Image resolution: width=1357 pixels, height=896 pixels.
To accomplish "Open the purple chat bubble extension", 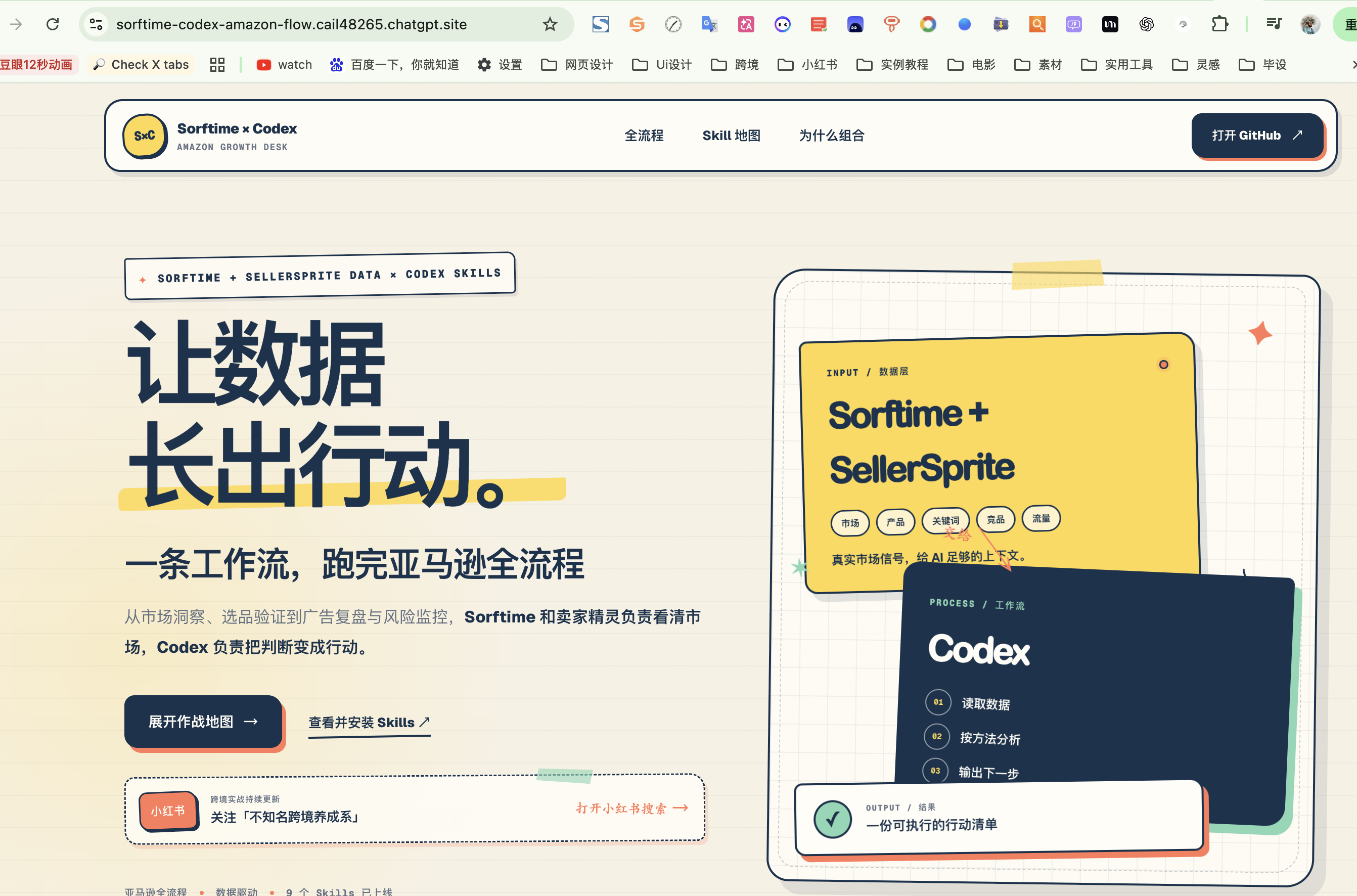I will 1073,24.
